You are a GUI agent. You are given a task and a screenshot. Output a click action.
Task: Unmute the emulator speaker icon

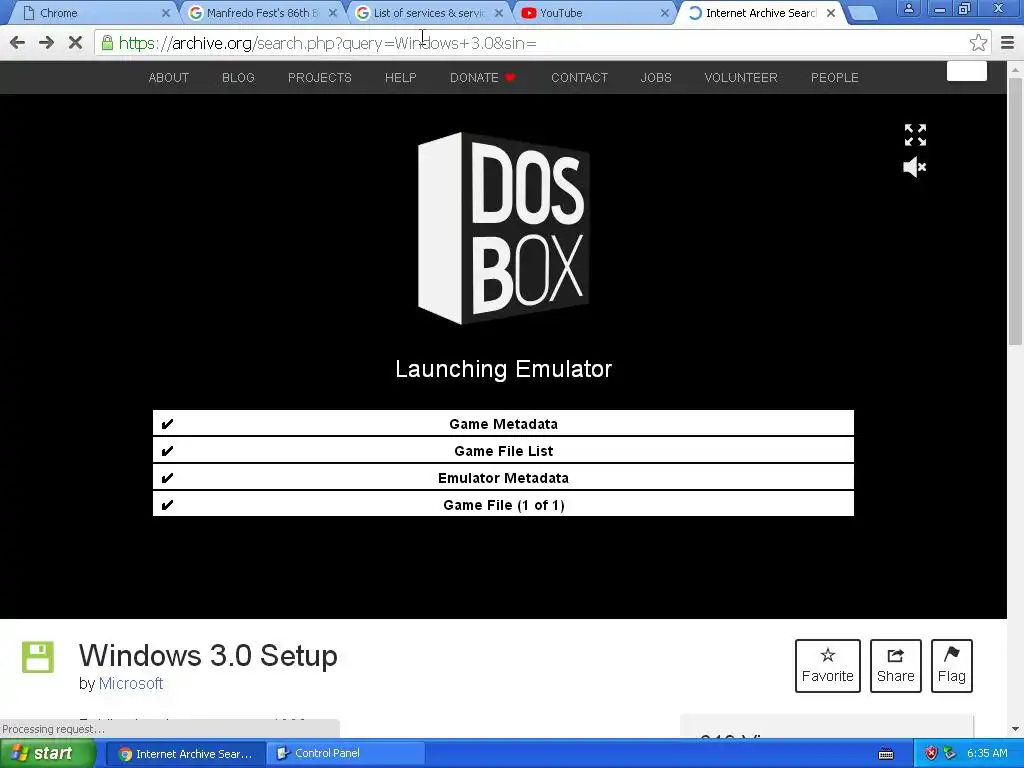pyautogui.click(x=914, y=167)
